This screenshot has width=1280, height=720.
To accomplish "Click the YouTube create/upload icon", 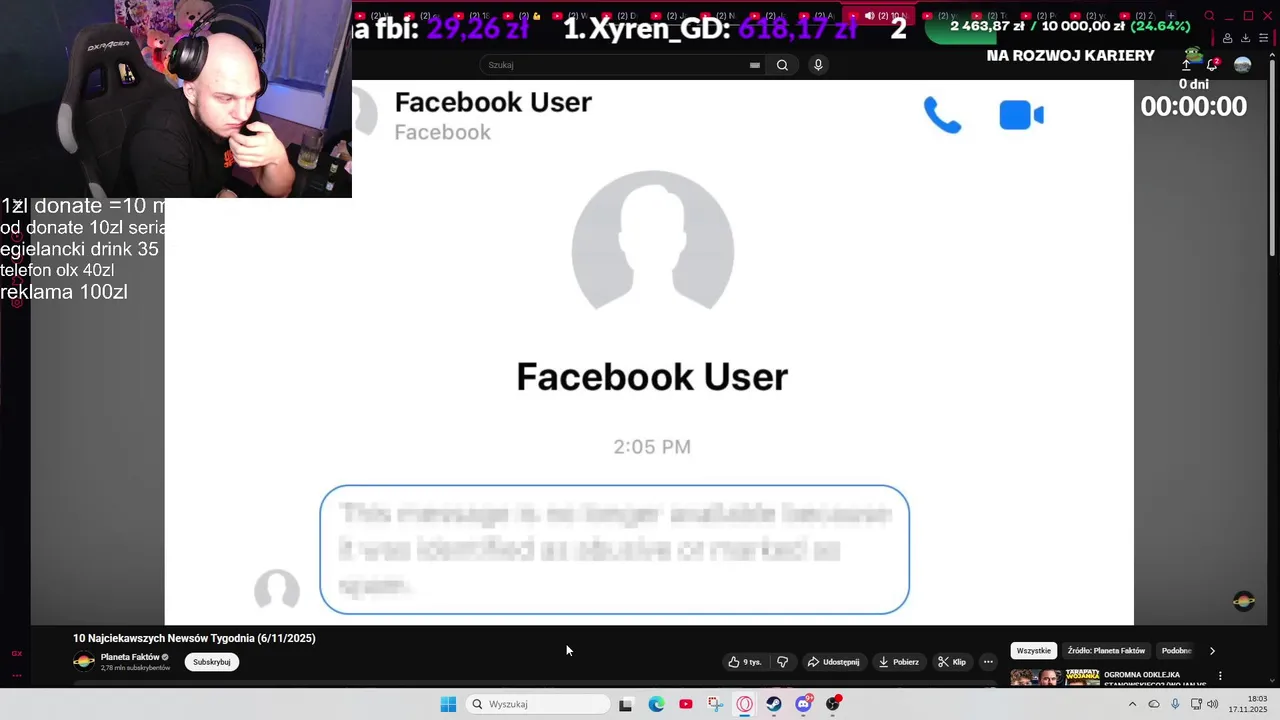I will (1186, 64).
